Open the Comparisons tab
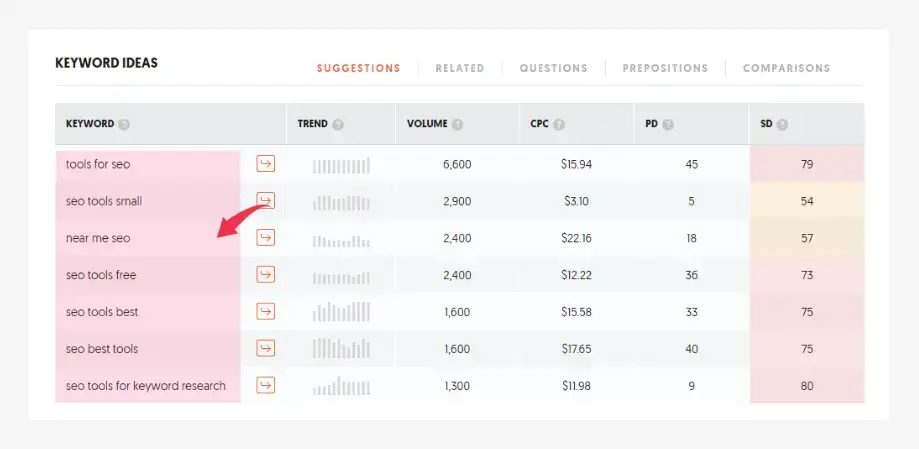The image size is (919, 449). click(x=786, y=68)
